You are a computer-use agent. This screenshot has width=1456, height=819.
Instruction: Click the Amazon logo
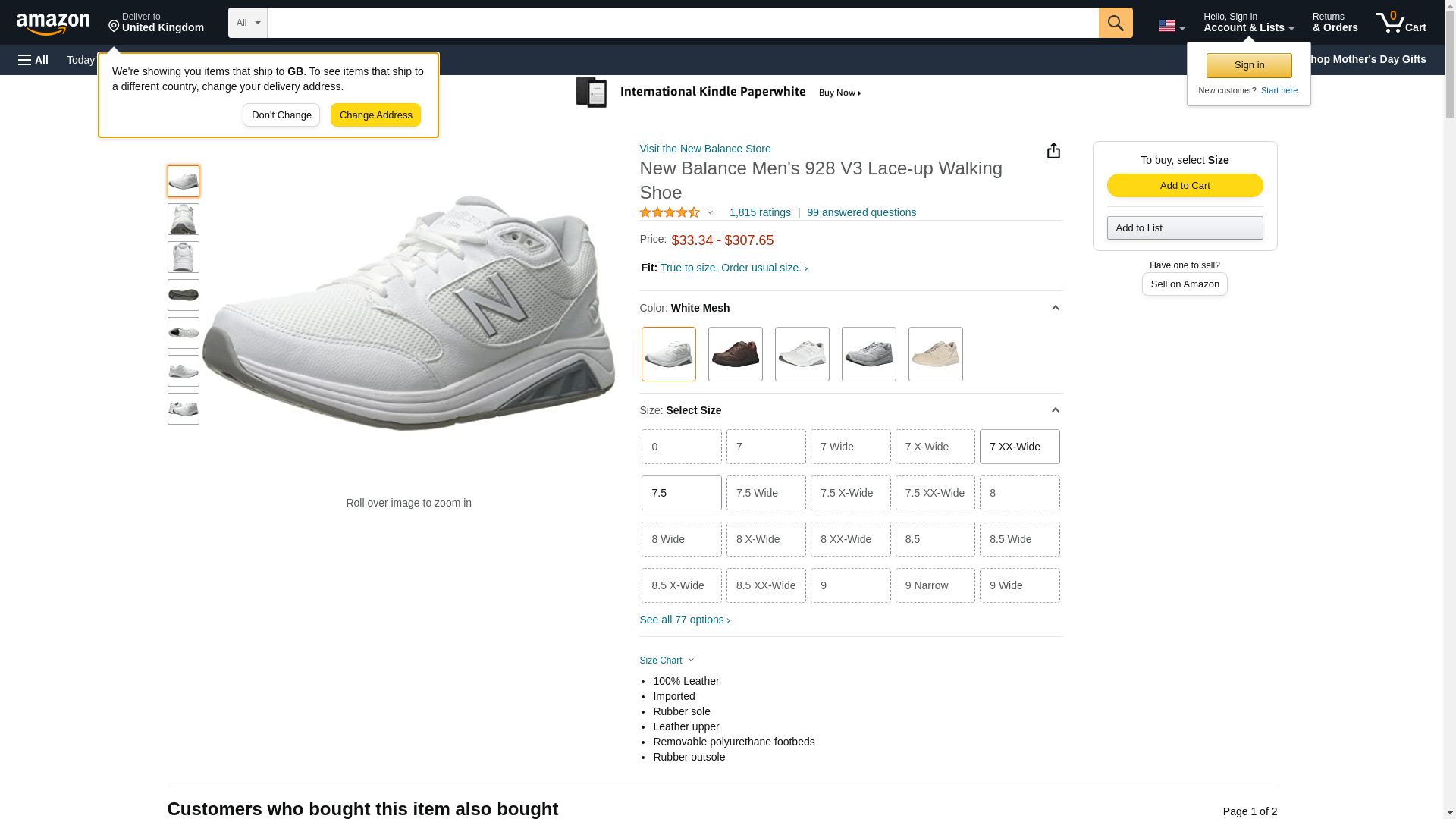click(x=53, y=24)
